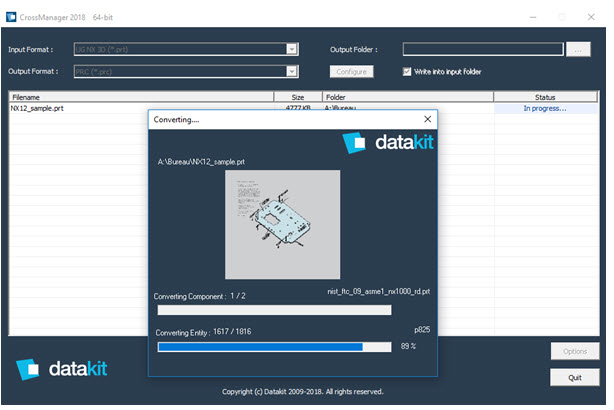Click the Converting Component 1 / 2 text

[x=200, y=296]
